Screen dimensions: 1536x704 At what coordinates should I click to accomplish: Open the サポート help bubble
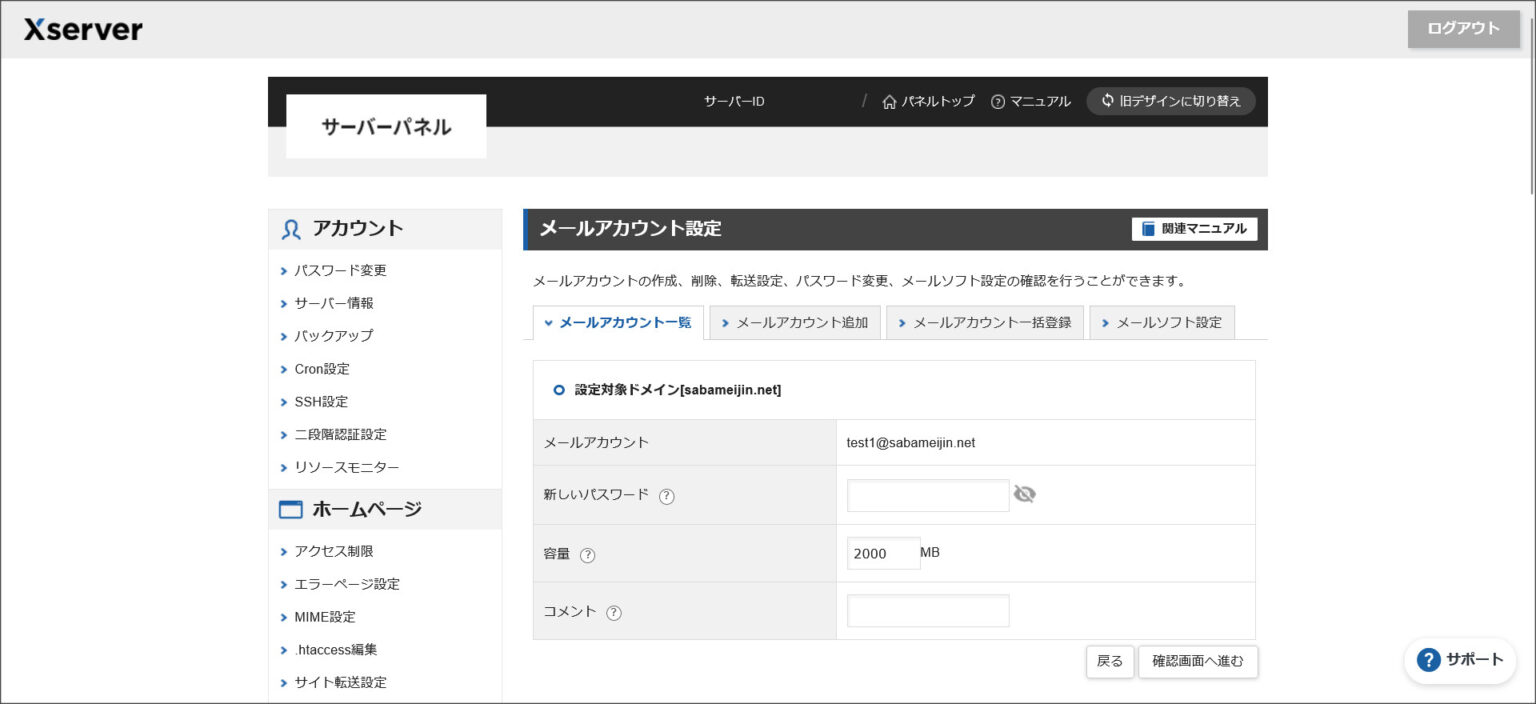(x=1460, y=660)
